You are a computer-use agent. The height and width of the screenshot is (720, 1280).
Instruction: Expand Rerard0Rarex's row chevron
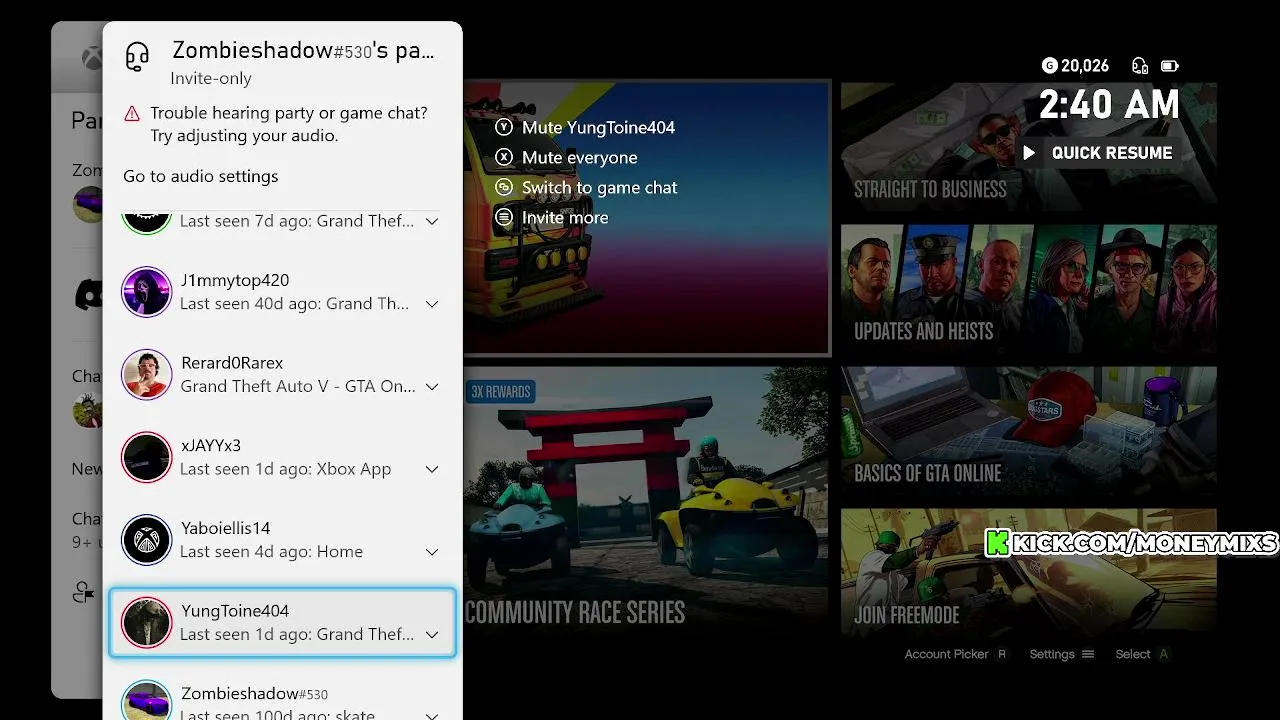click(x=432, y=386)
